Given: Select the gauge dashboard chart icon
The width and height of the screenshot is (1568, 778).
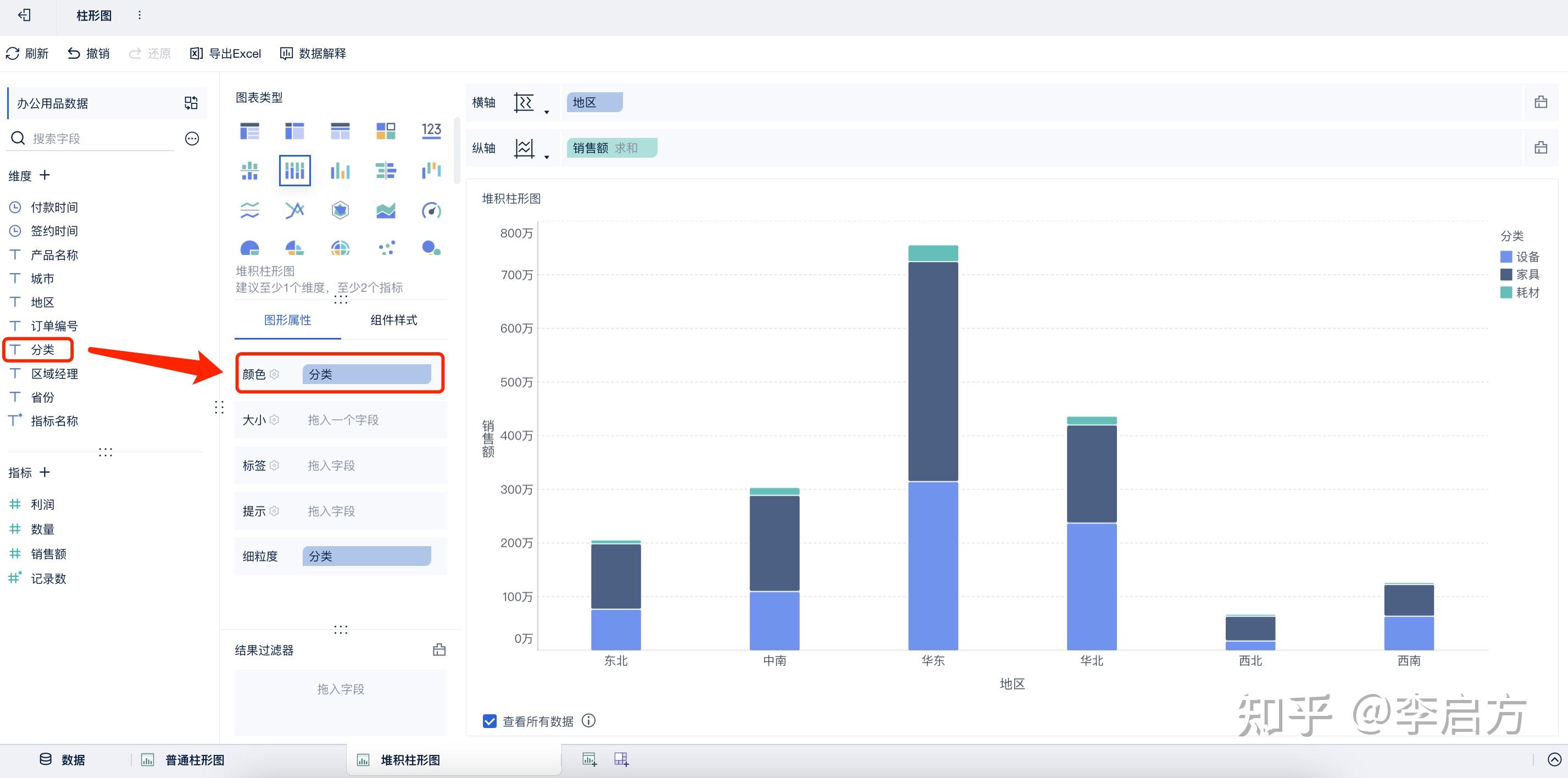Looking at the screenshot, I should (432, 210).
